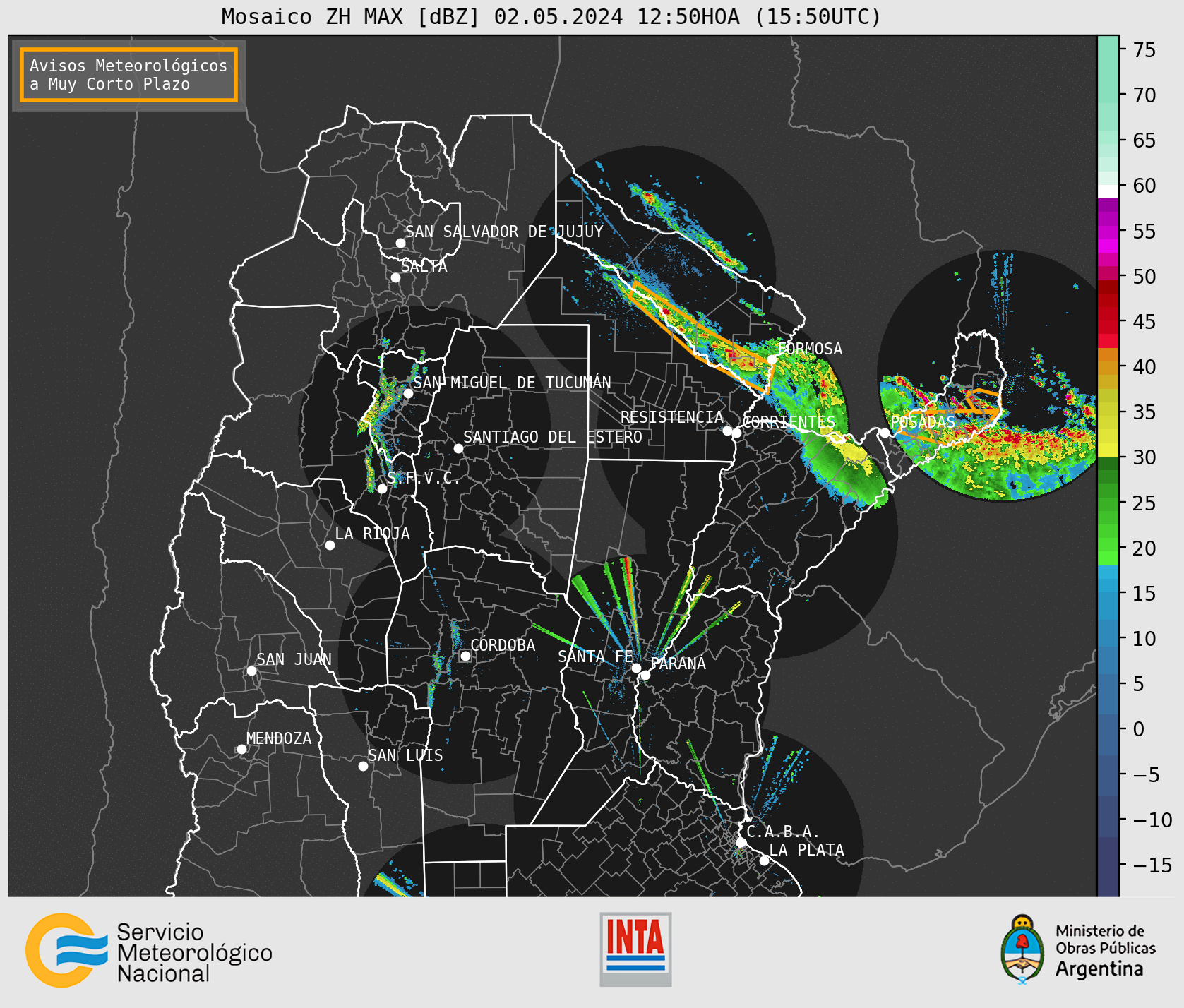
Task: Click the INTA logo
Action: click(635, 949)
